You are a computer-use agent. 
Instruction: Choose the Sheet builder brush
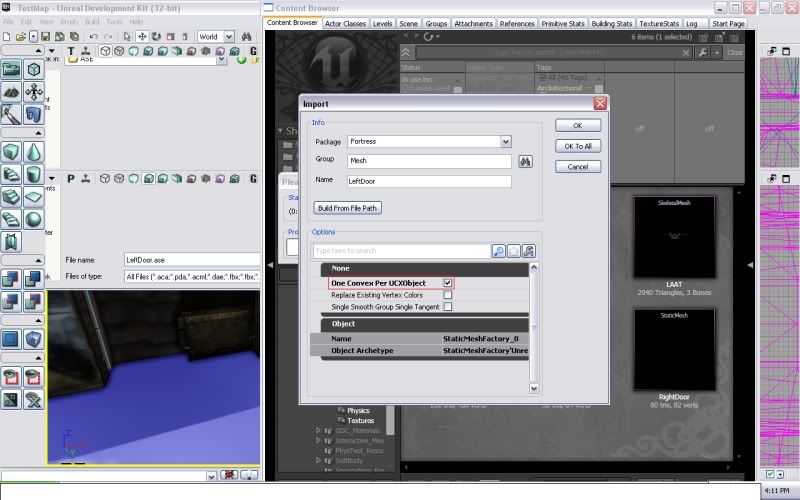[34, 197]
